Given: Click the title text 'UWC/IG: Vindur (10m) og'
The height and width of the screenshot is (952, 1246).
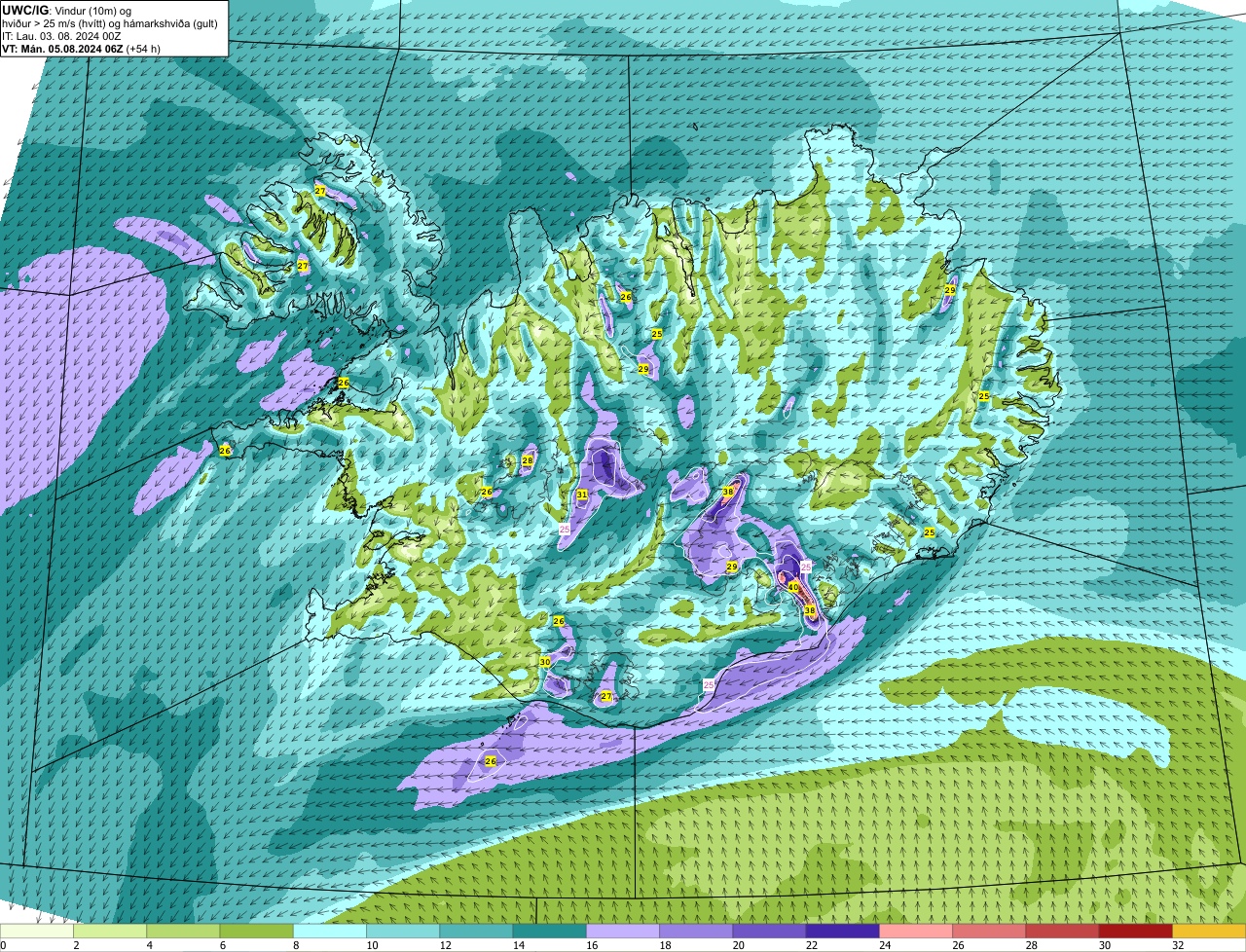Looking at the screenshot, I should point(66,10).
